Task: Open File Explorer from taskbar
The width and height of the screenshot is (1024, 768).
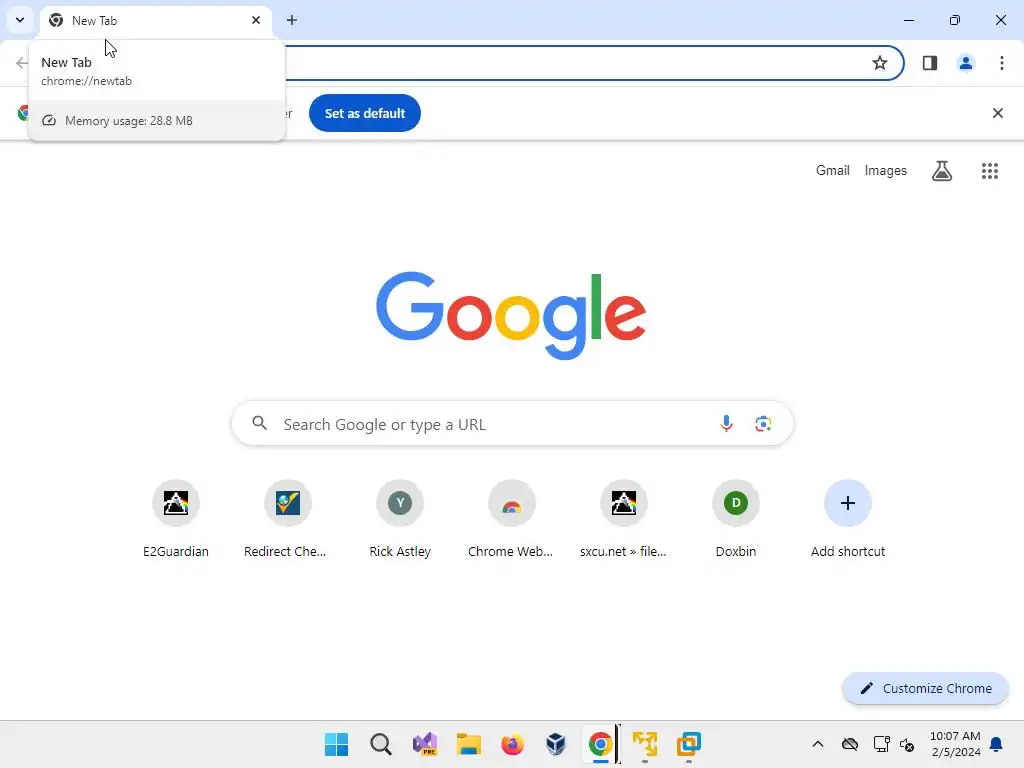Action: coord(468,744)
